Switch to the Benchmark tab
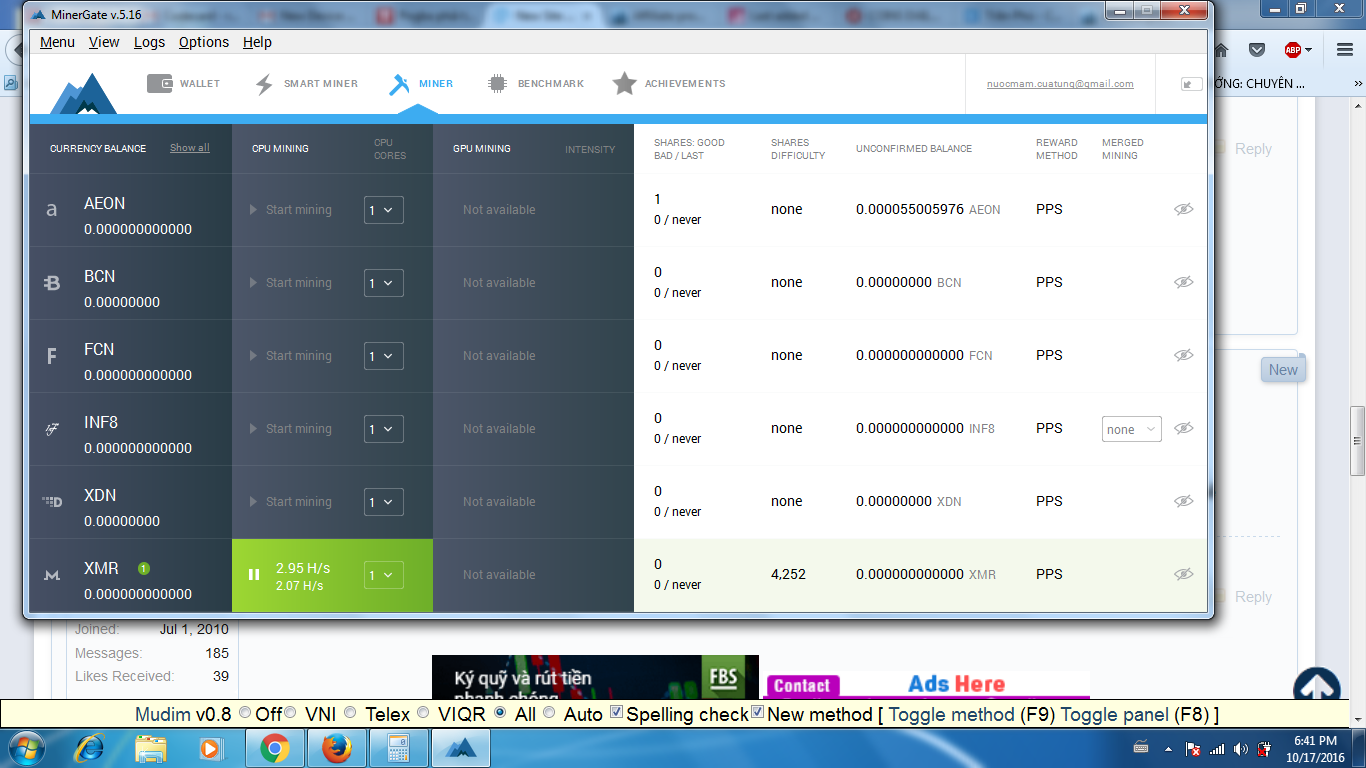This screenshot has width=1366, height=768. [x=535, y=84]
